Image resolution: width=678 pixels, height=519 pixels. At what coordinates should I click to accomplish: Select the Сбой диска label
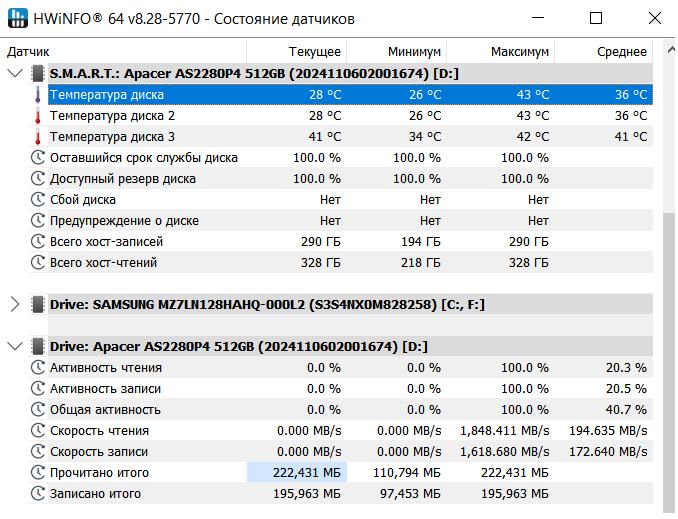click(x=83, y=200)
